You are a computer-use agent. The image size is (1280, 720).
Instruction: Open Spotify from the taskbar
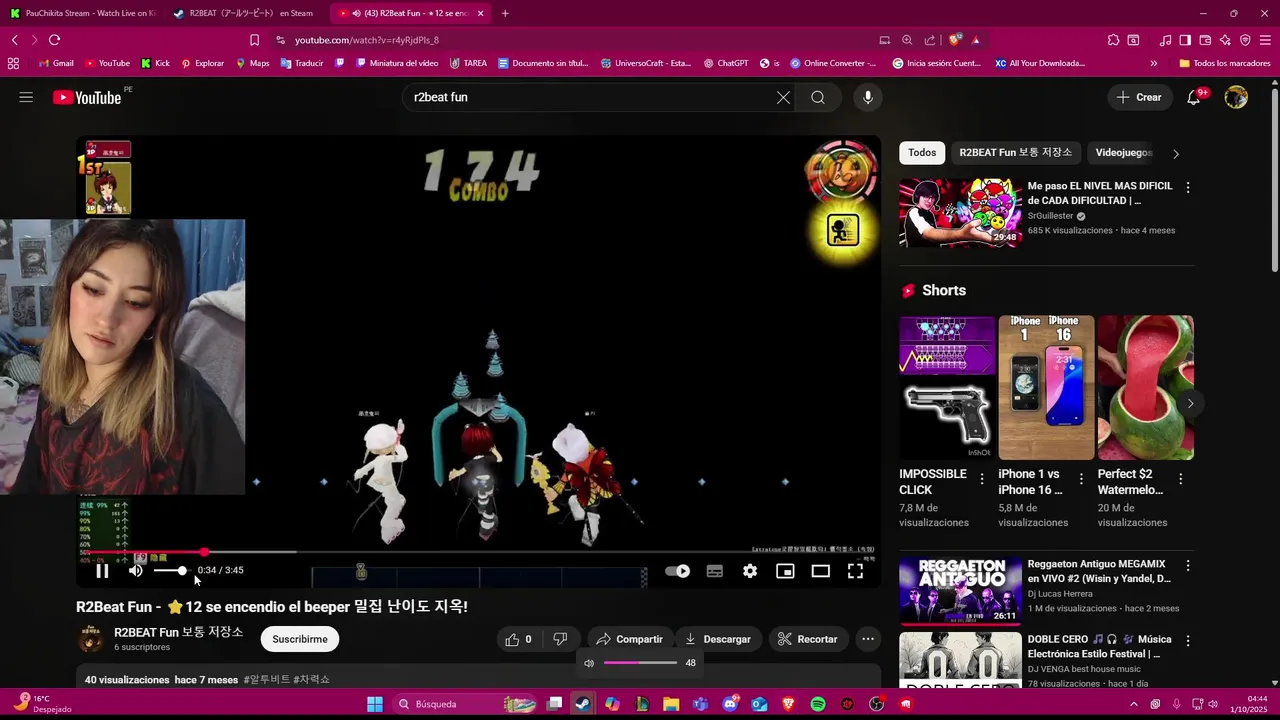tap(818, 704)
